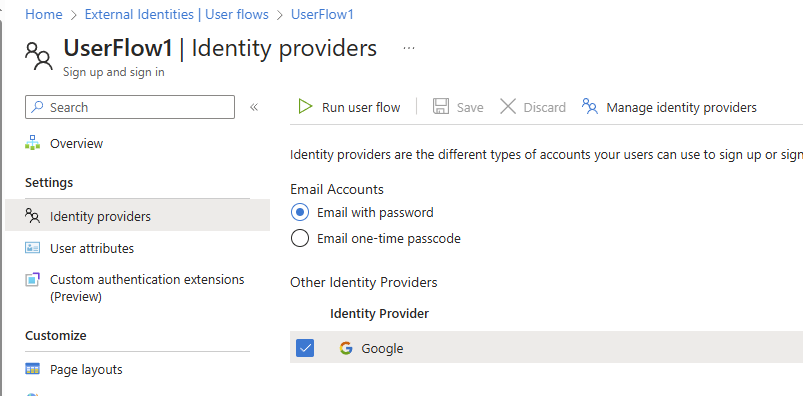Click the Run user flow play icon
The width and height of the screenshot is (803, 396).
point(305,107)
